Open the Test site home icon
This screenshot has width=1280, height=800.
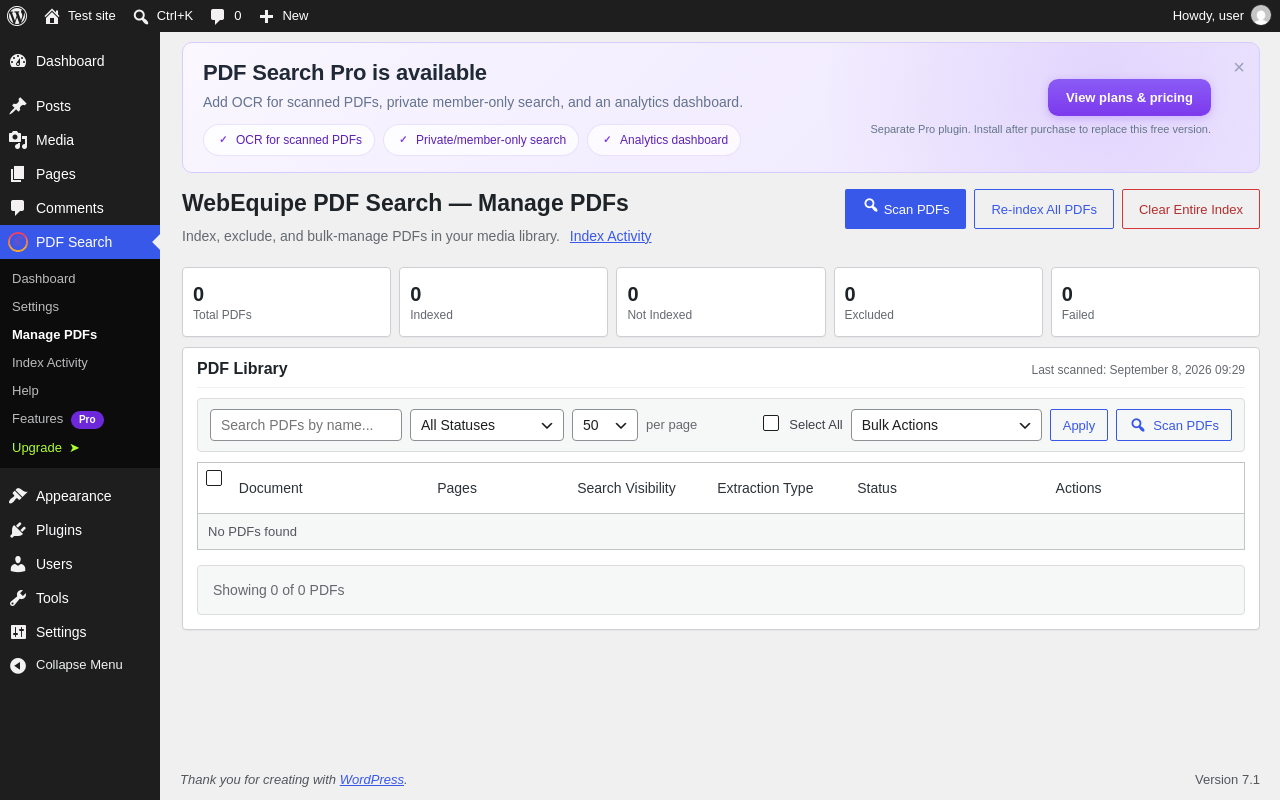tap(52, 16)
